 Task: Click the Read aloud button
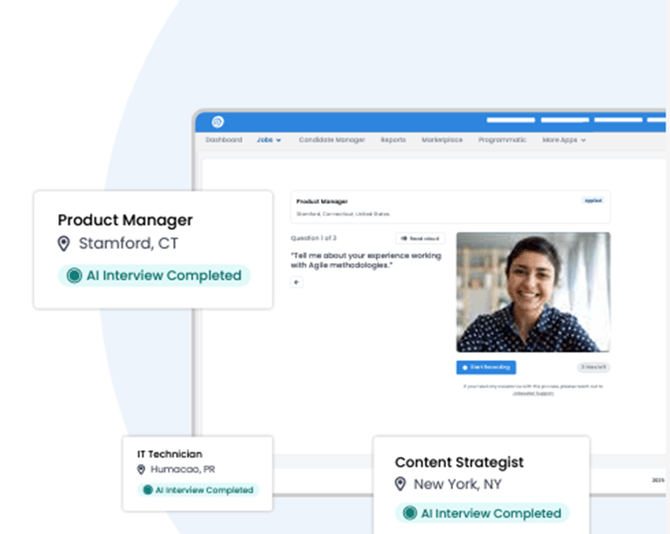pos(420,238)
